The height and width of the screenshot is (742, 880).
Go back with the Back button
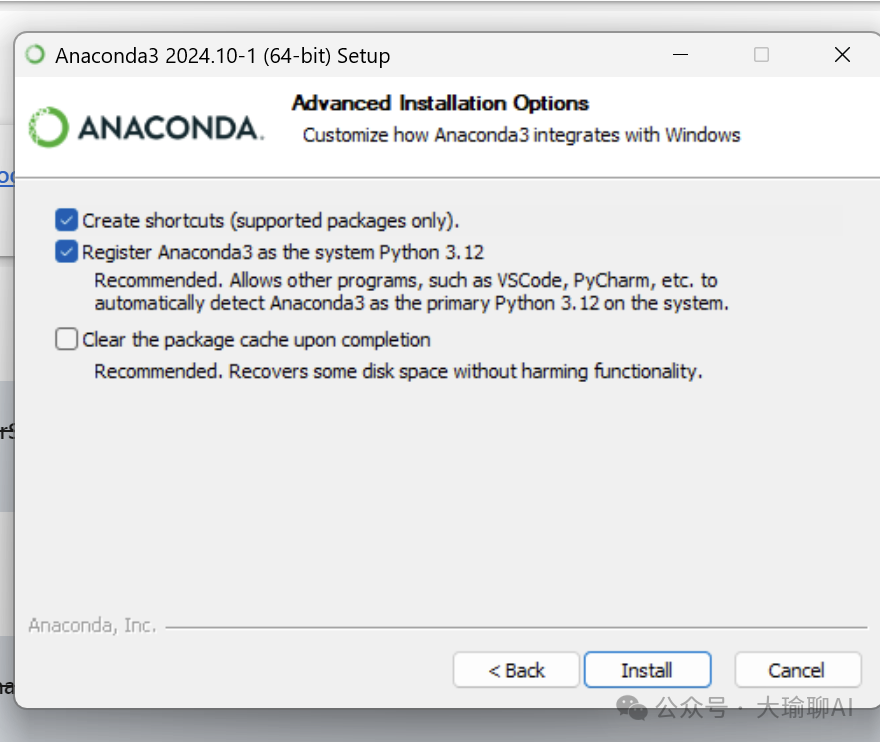[x=516, y=670]
